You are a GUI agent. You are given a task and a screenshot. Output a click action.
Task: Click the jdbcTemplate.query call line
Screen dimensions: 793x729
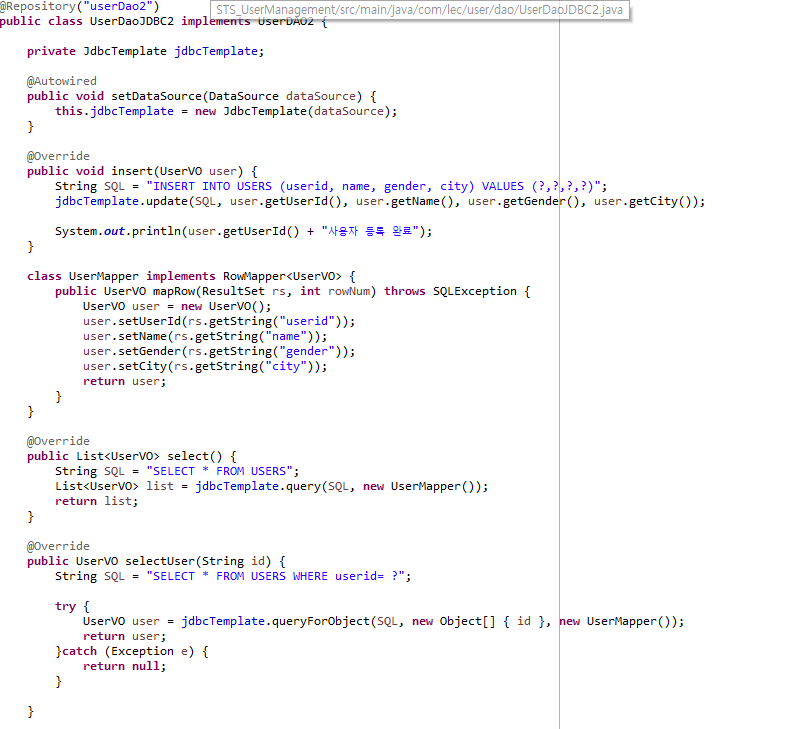pyautogui.click(x=272, y=487)
